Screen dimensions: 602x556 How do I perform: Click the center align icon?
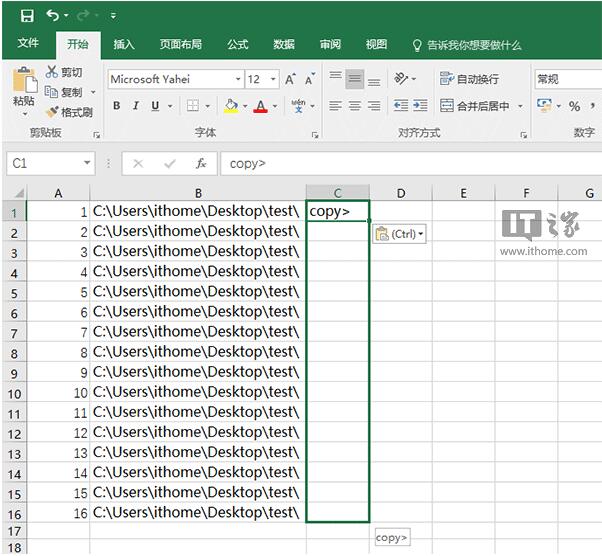pyautogui.click(x=354, y=106)
